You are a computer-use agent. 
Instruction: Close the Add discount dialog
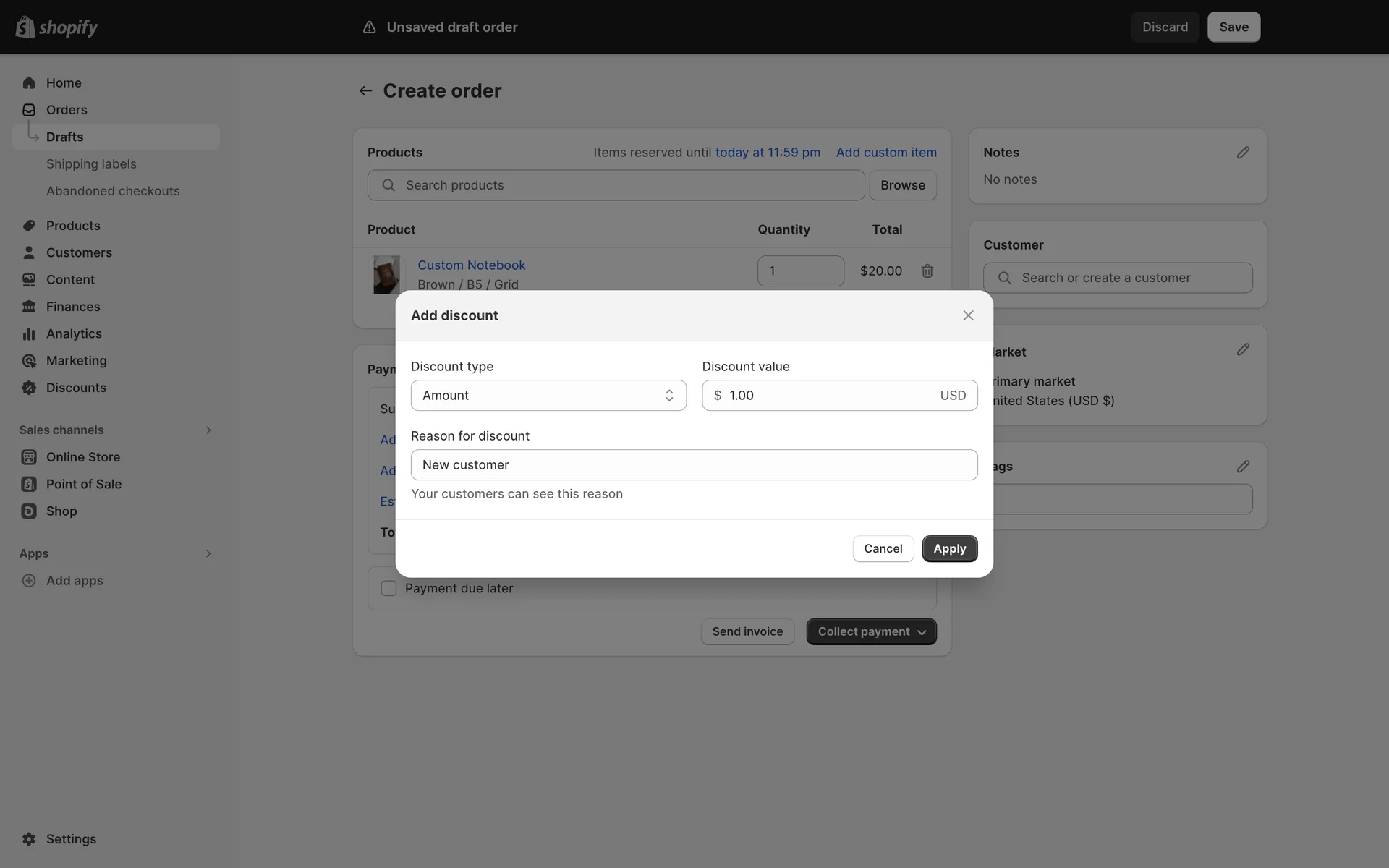968,315
